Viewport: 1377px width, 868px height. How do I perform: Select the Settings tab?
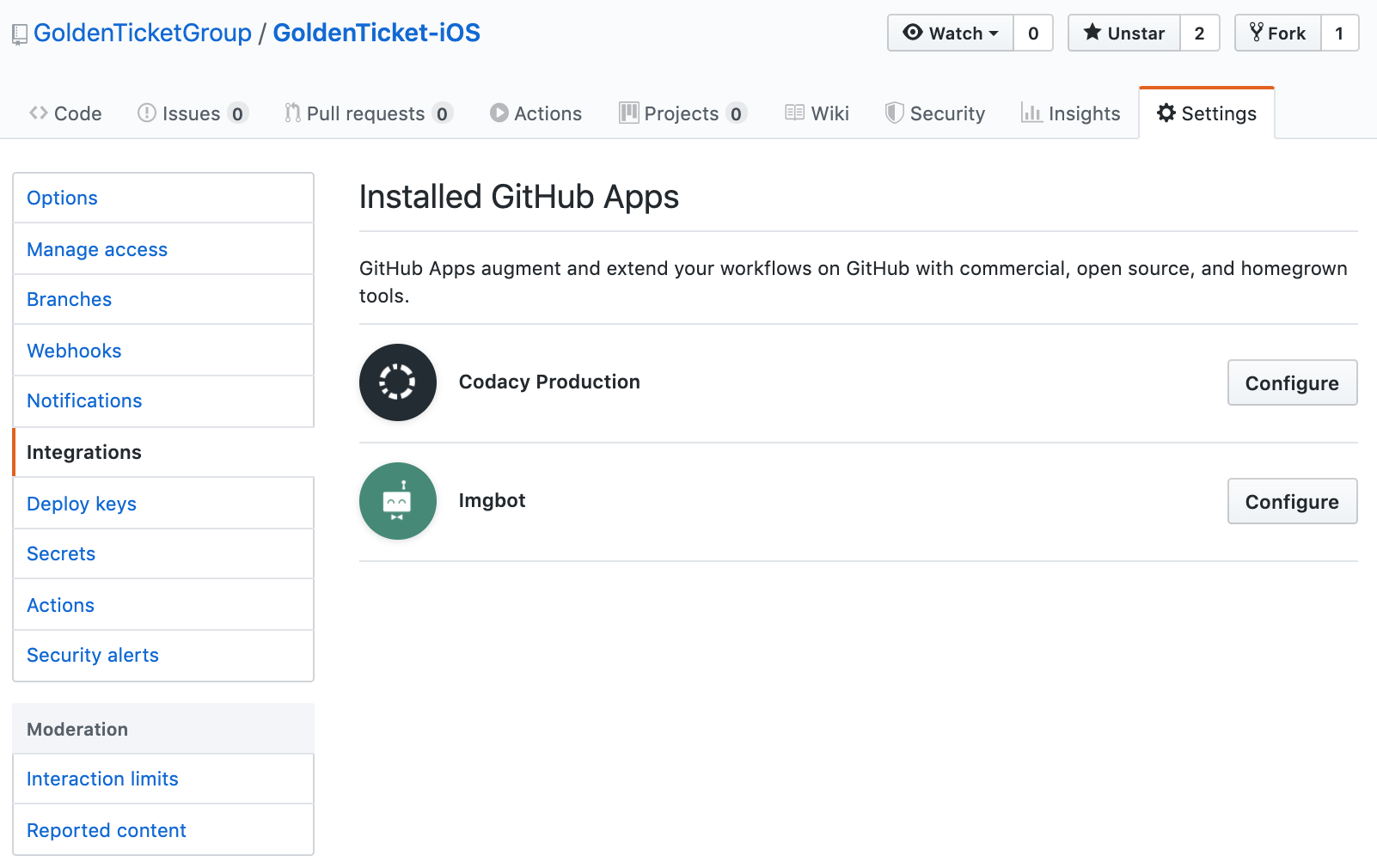[x=1207, y=113]
